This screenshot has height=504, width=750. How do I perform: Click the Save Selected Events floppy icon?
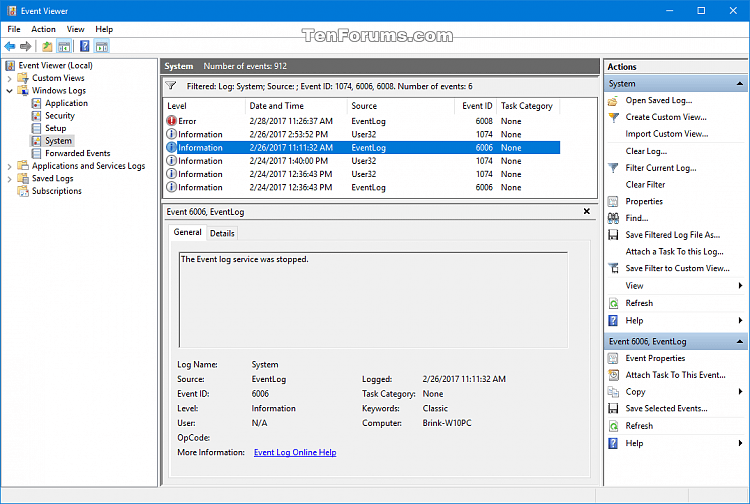(x=613, y=408)
